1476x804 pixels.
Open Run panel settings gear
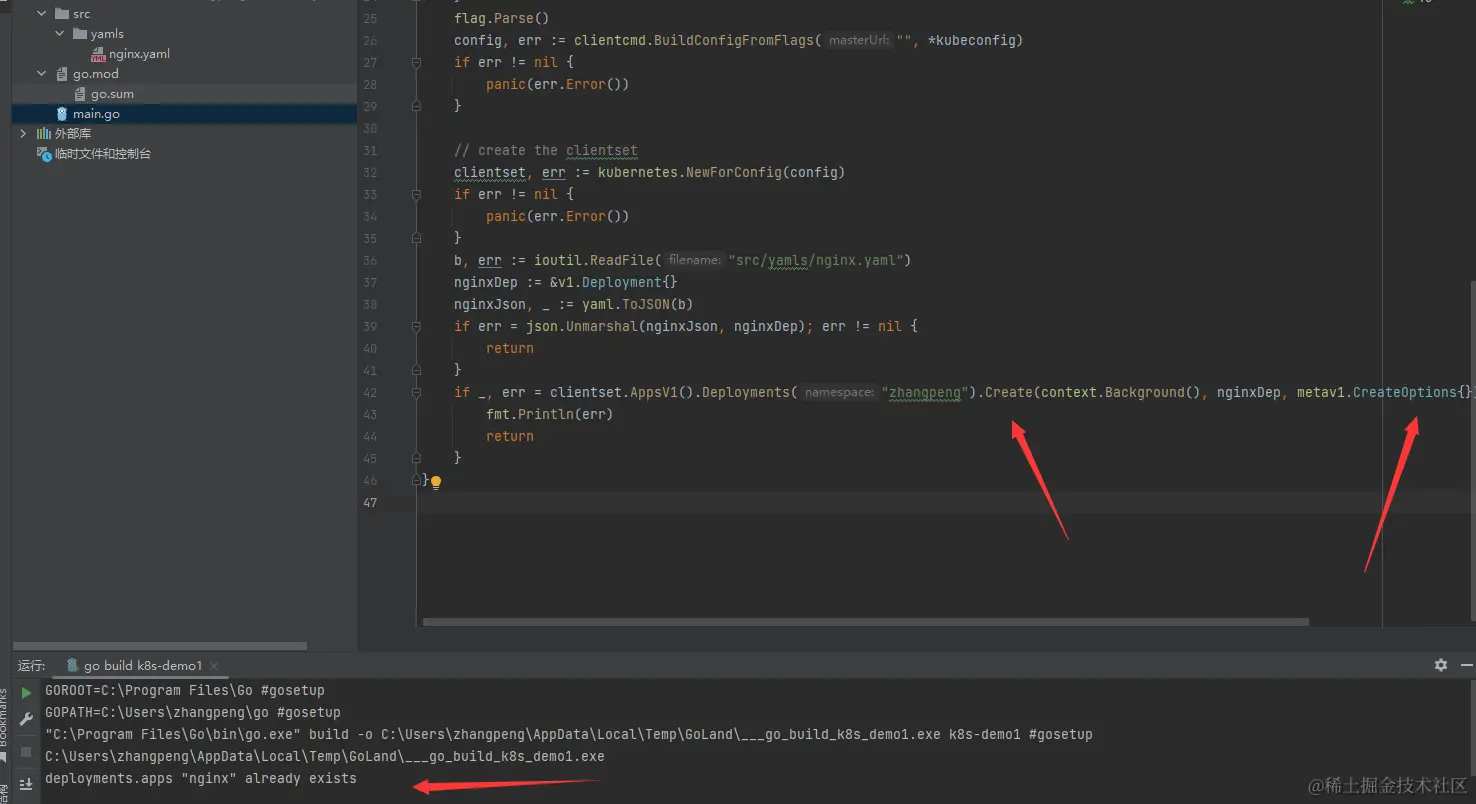[x=1440, y=665]
